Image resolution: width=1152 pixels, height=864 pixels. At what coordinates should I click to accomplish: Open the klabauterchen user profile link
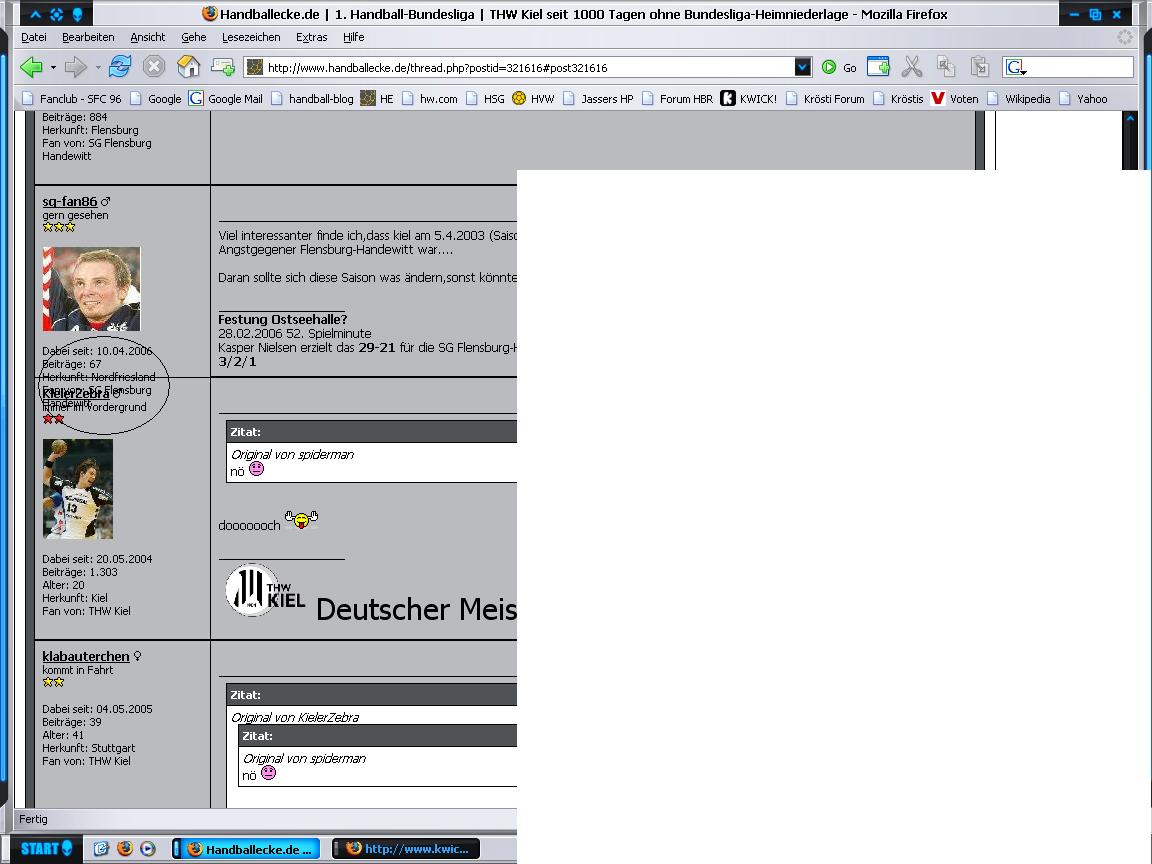click(x=86, y=656)
